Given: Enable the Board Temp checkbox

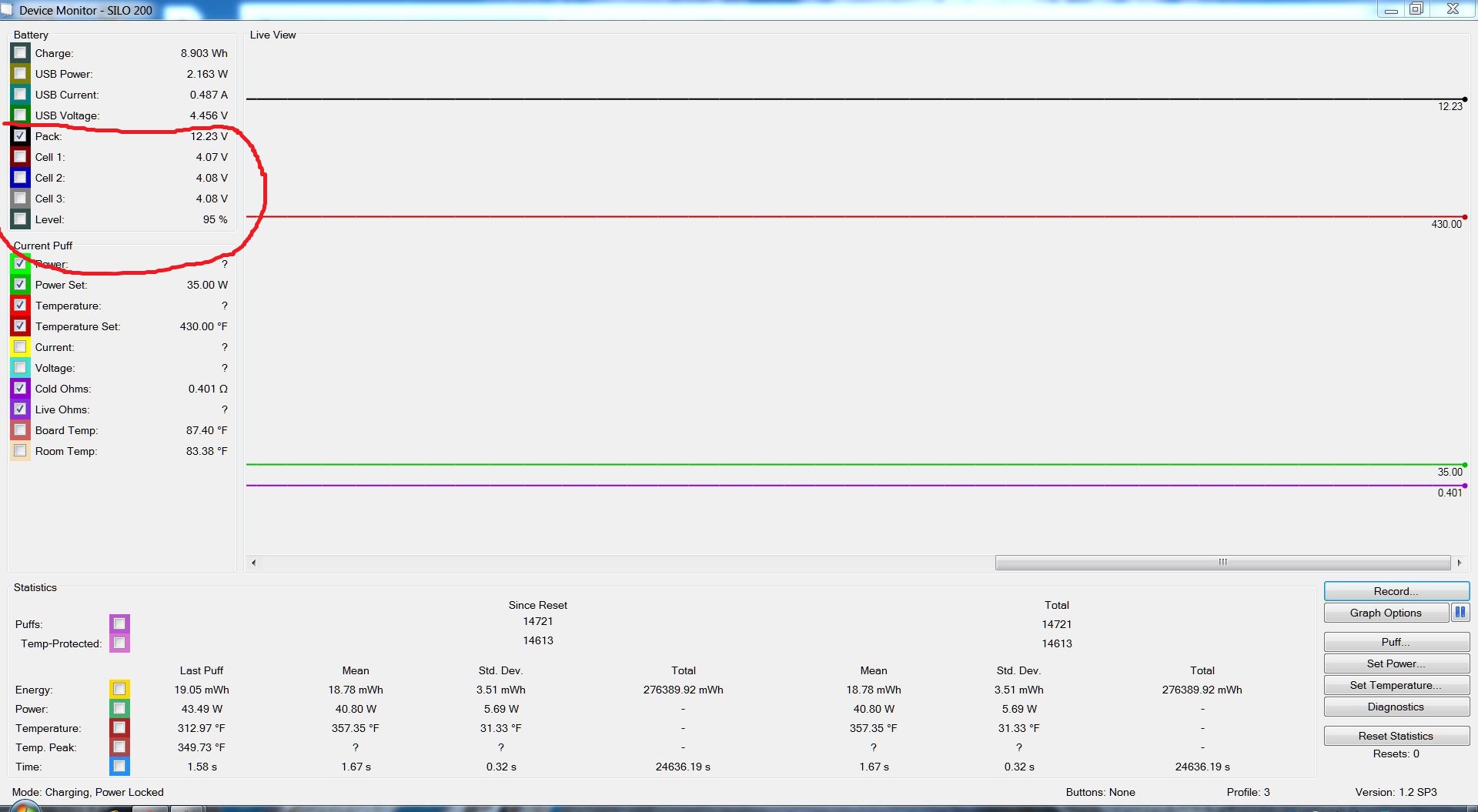Looking at the screenshot, I should click(21, 430).
